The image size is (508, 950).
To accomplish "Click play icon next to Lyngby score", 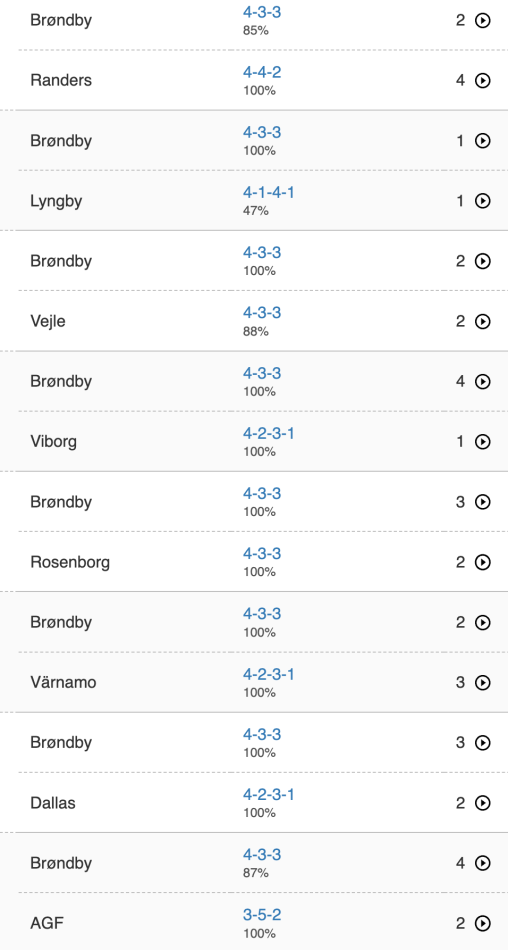I will (483, 201).
